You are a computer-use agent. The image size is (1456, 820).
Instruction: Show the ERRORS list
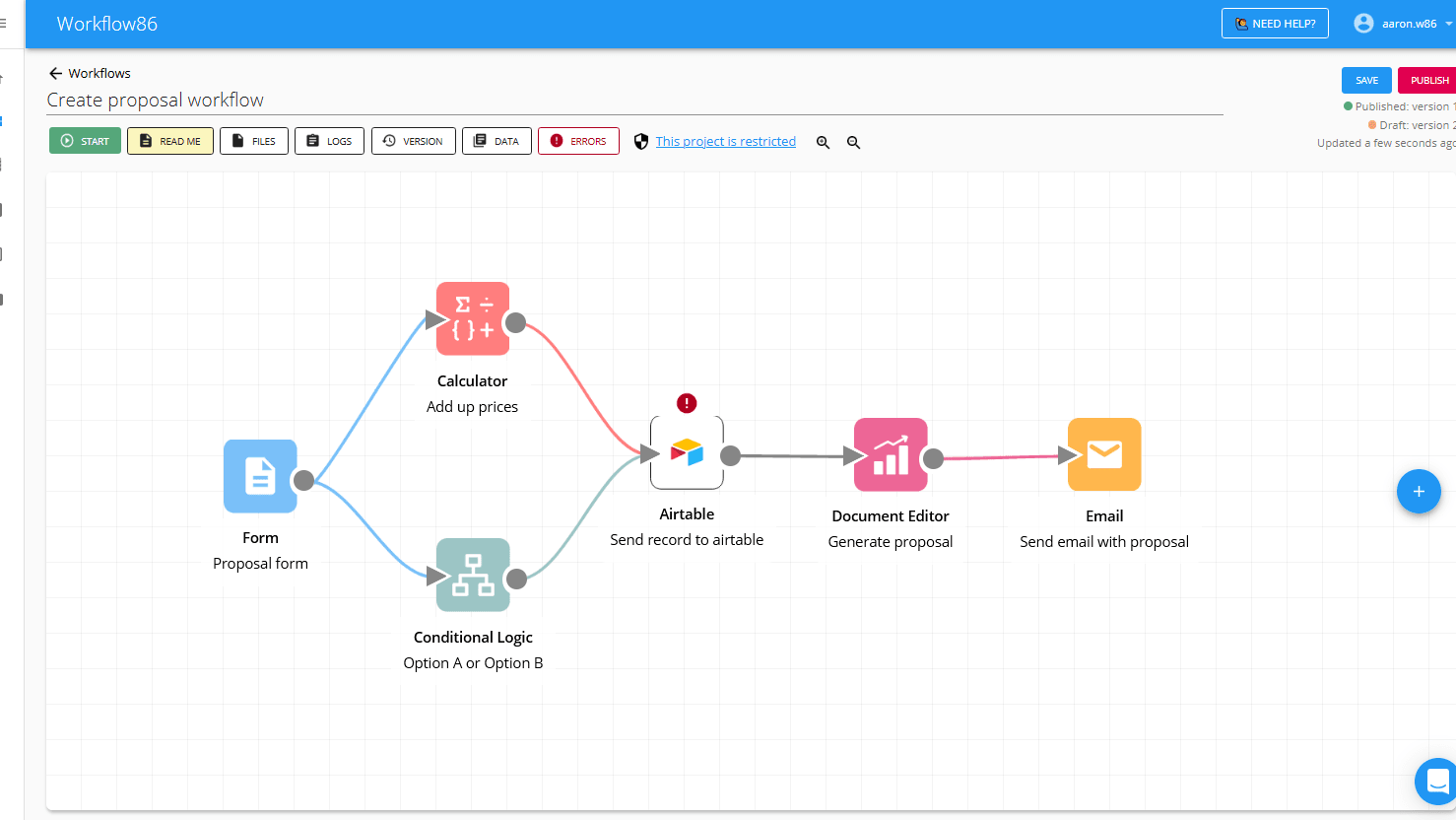578,141
